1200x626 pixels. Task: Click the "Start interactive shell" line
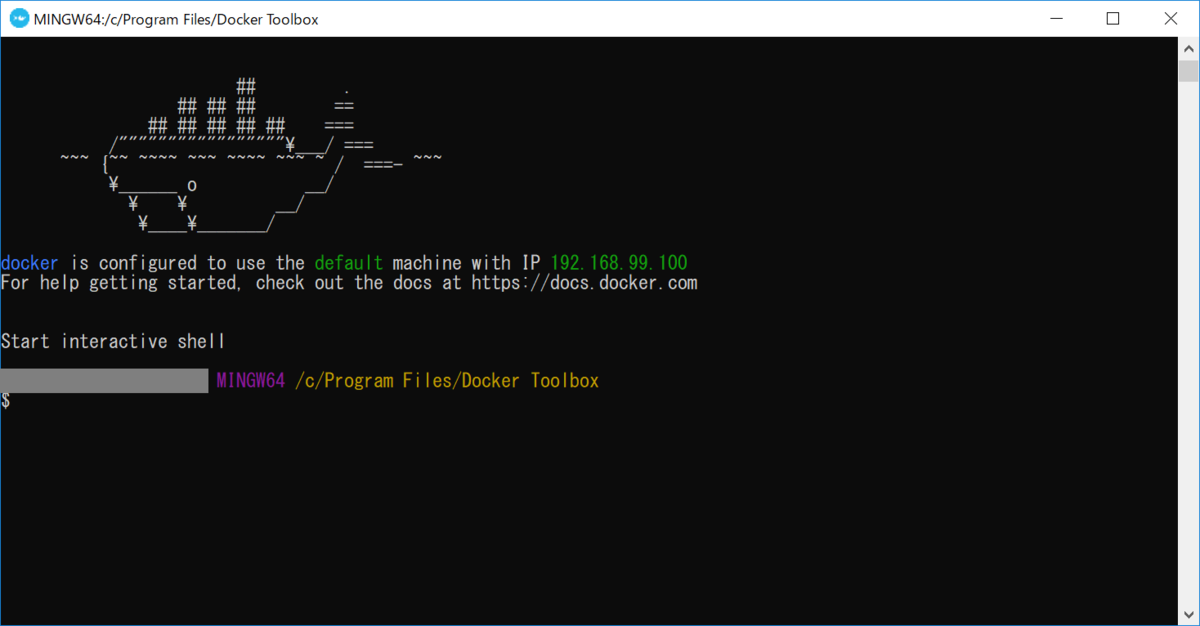point(113,342)
